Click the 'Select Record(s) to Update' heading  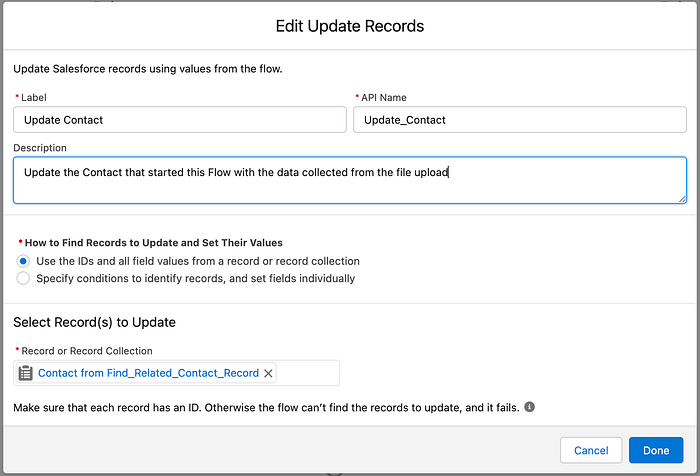tap(94, 322)
